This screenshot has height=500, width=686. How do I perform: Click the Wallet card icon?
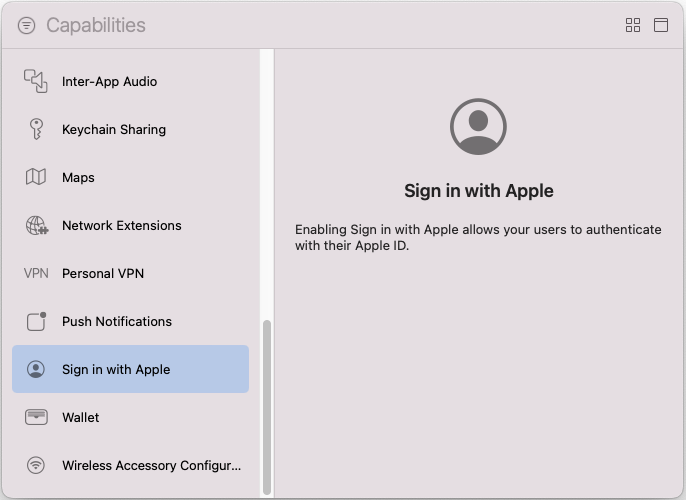click(36, 417)
